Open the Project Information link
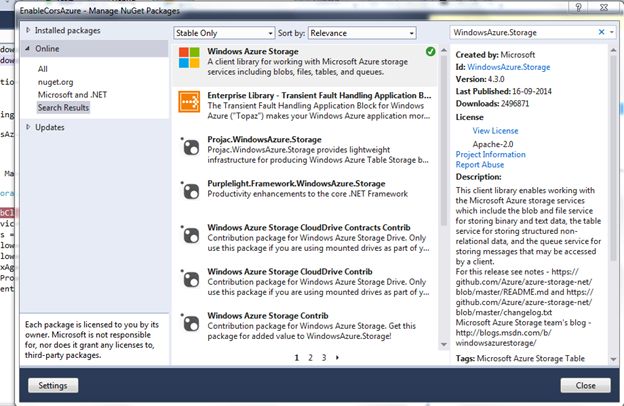The width and height of the screenshot is (624, 406). pyautogui.click(x=490, y=154)
